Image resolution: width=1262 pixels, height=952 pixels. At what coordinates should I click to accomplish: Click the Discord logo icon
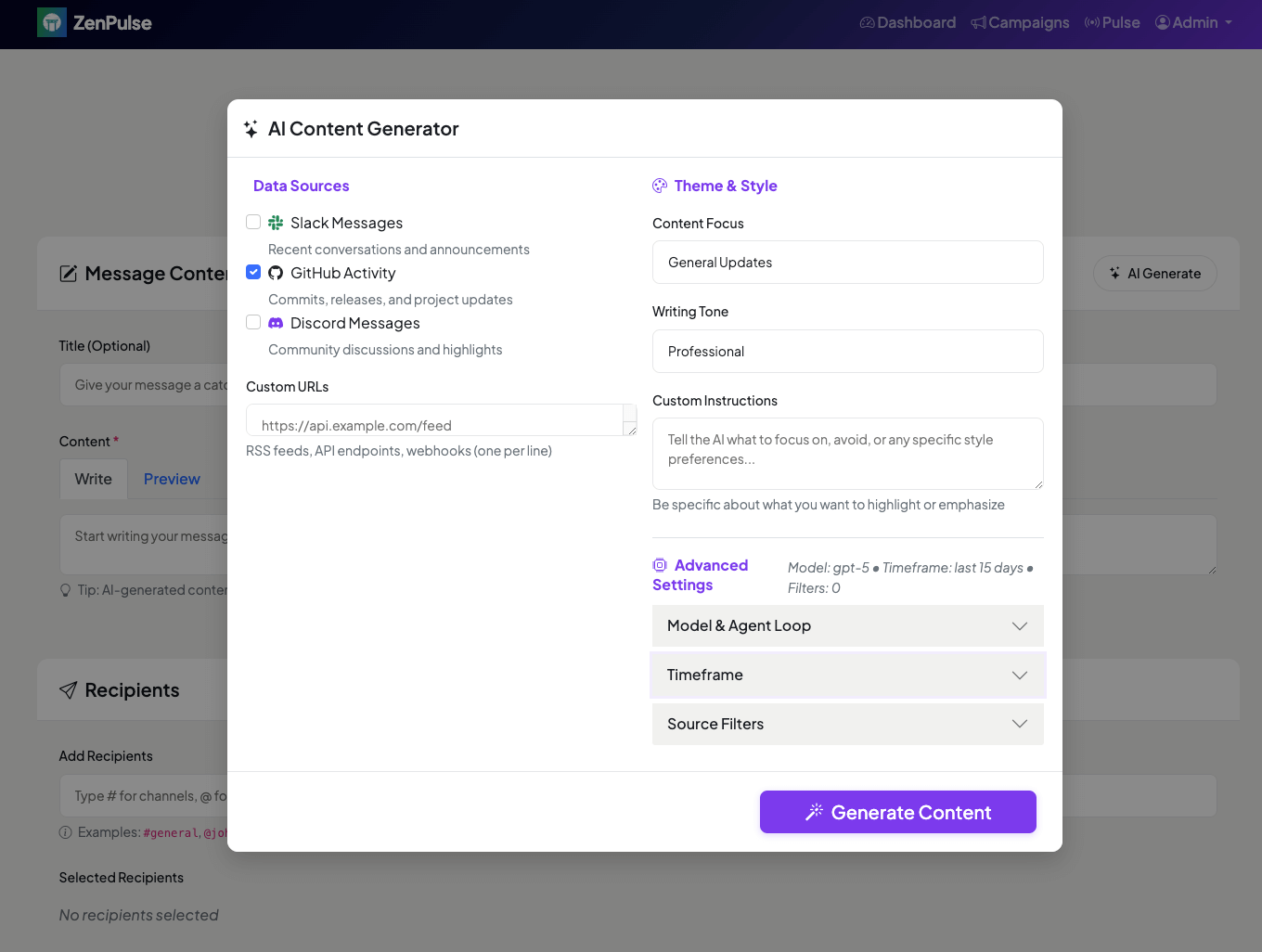pyautogui.click(x=276, y=323)
